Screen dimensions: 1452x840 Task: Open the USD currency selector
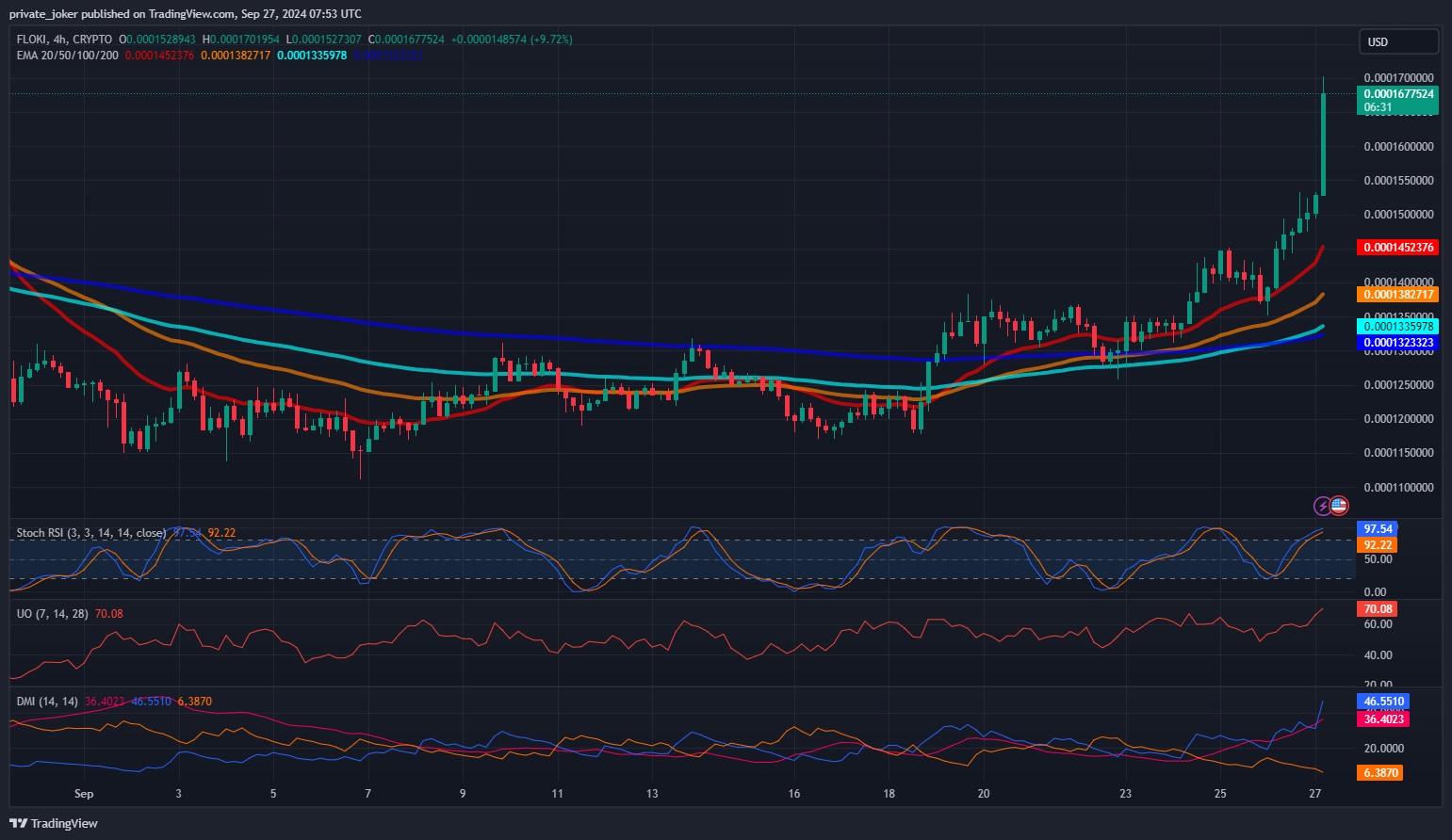tap(1397, 41)
